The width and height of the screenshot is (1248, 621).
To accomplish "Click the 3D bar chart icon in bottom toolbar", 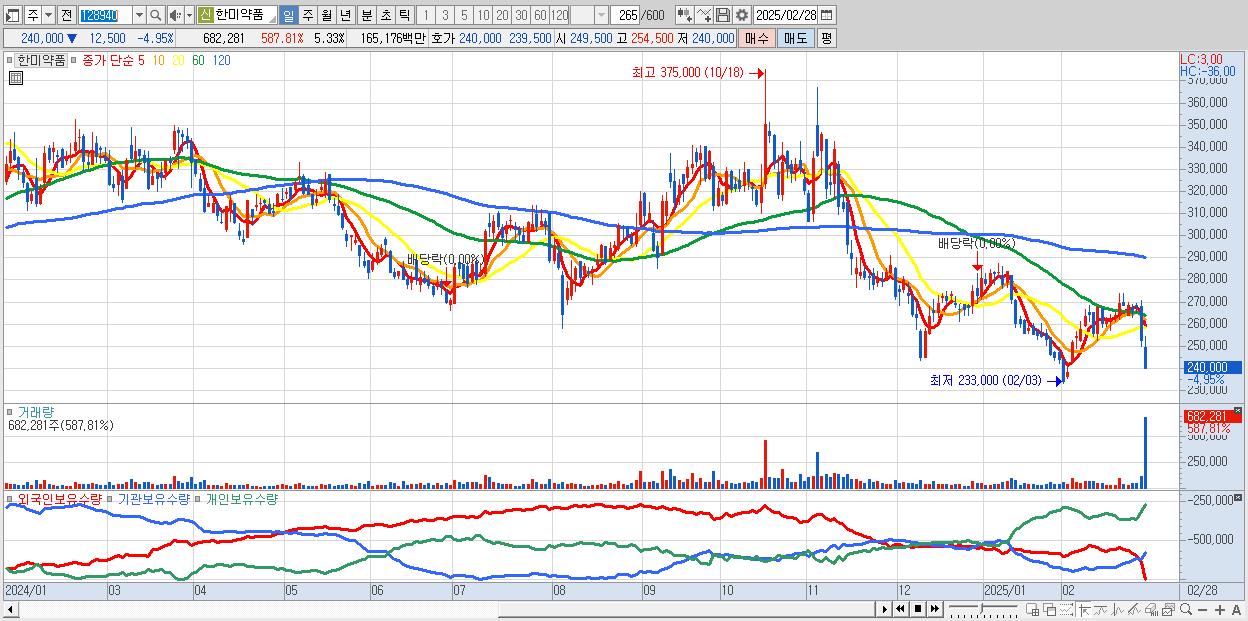I will pos(1151,609).
